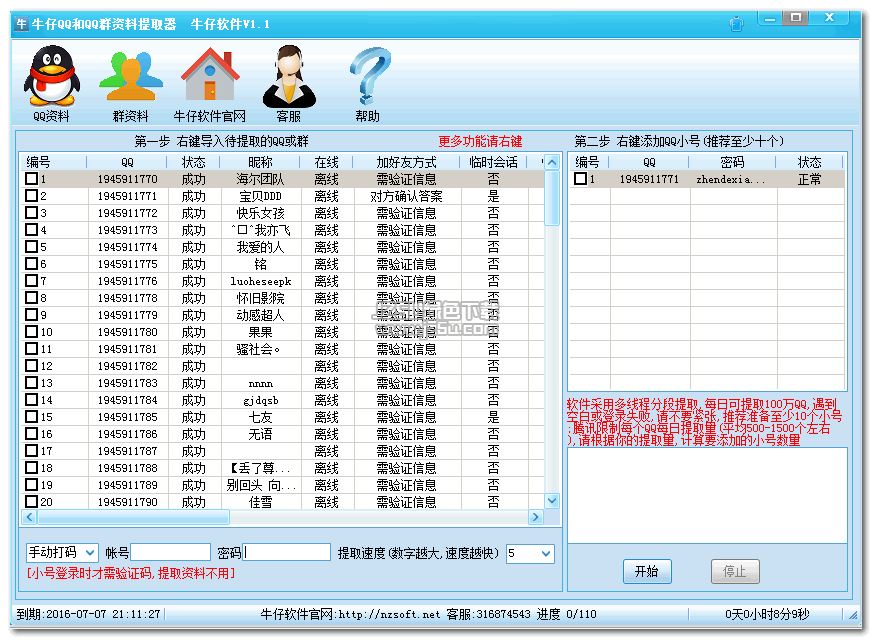
Task: Tick the checkbox for luoheseepk row
Action: click(32, 280)
